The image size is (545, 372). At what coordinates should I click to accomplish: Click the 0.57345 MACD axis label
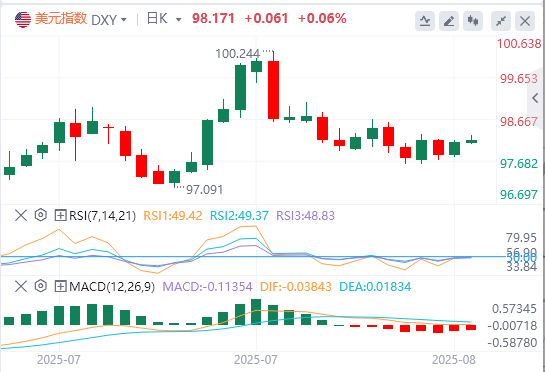pyautogui.click(x=514, y=309)
